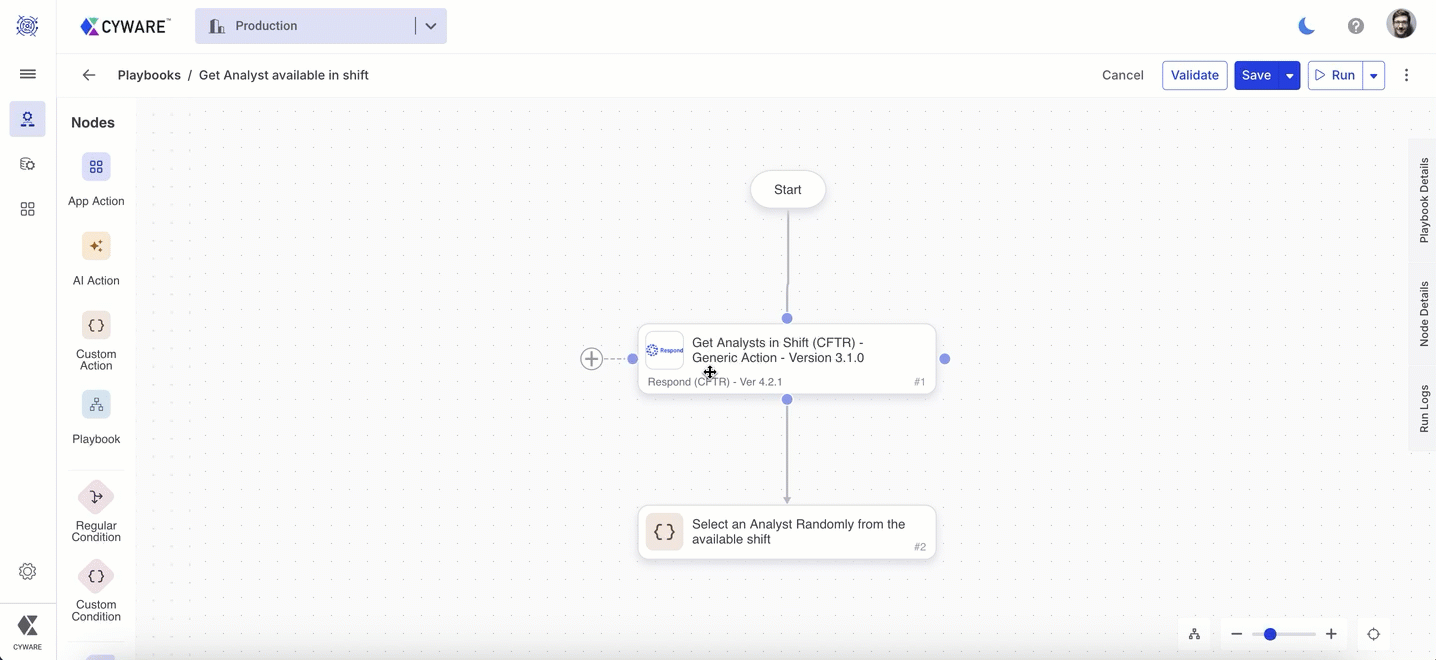Click the recenter canvas icon
This screenshot has height=660, width=1436.
[1373, 634]
